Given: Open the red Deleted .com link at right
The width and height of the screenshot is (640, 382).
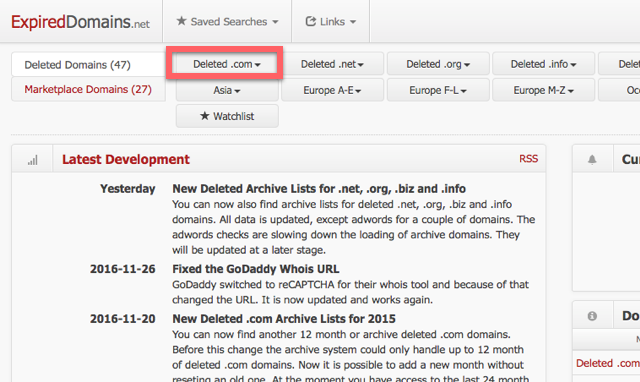Looking at the screenshot, I should click(608, 363).
